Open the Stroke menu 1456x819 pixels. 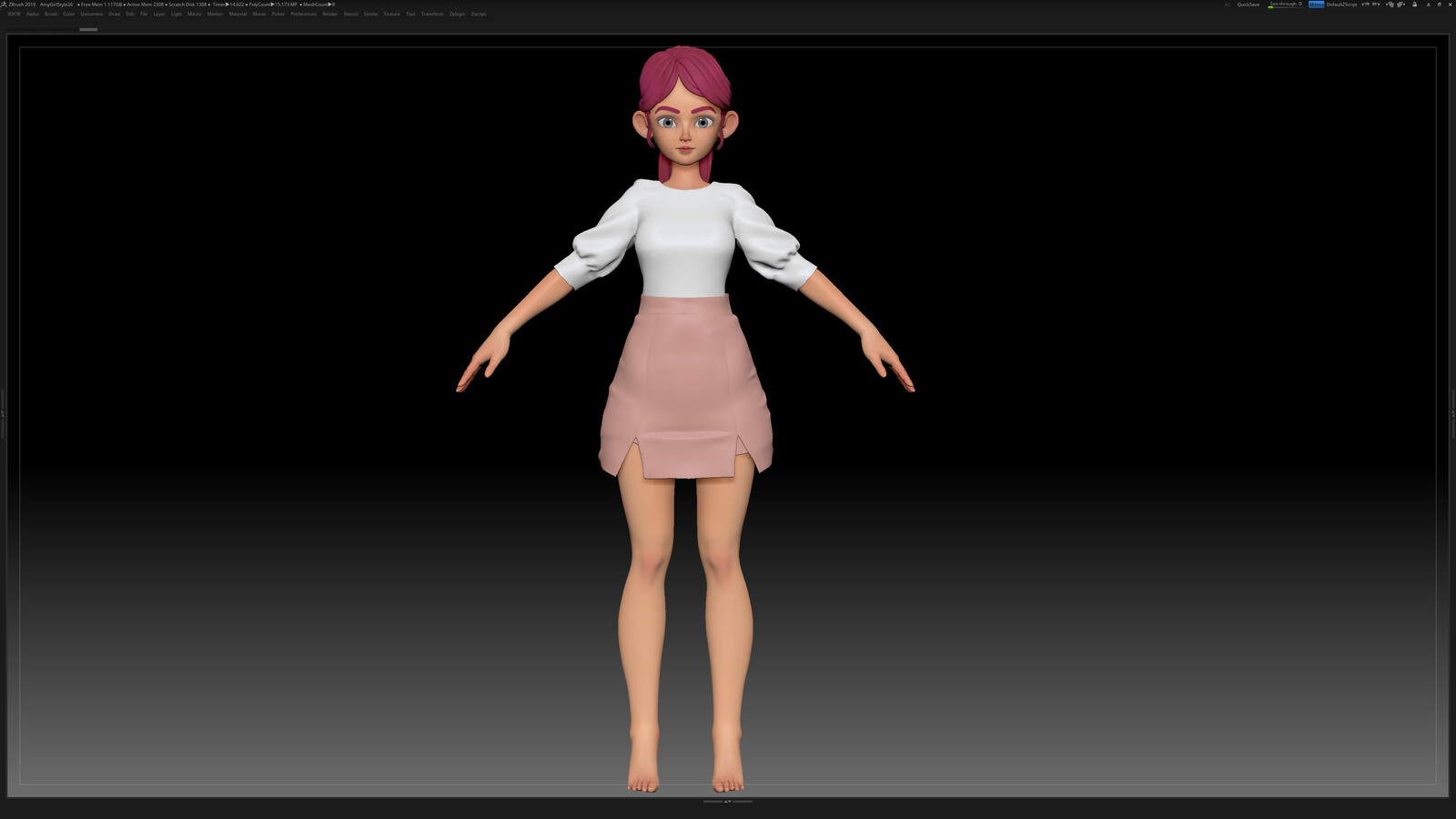click(370, 14)
